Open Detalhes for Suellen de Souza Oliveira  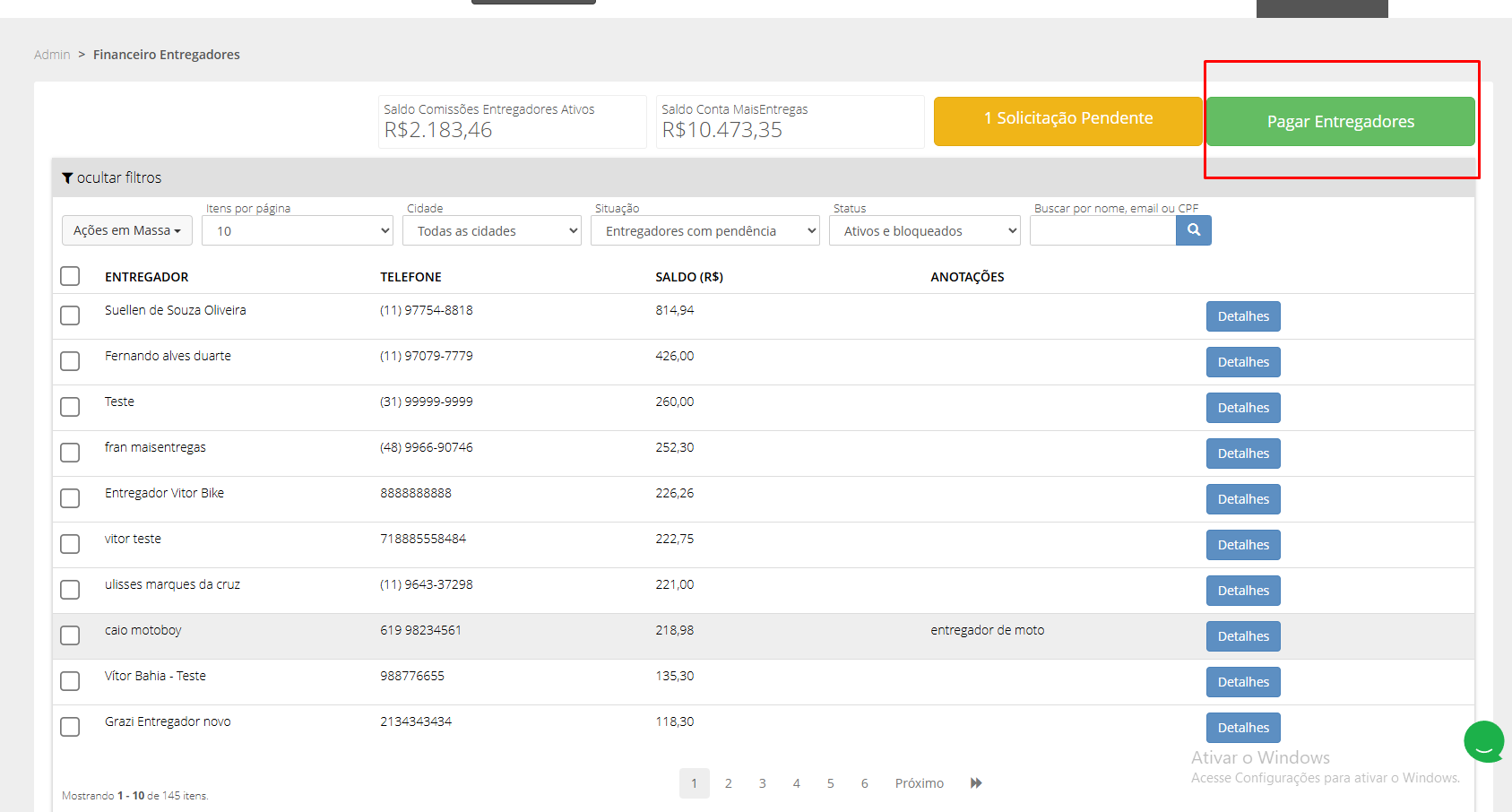[1243, 316]
